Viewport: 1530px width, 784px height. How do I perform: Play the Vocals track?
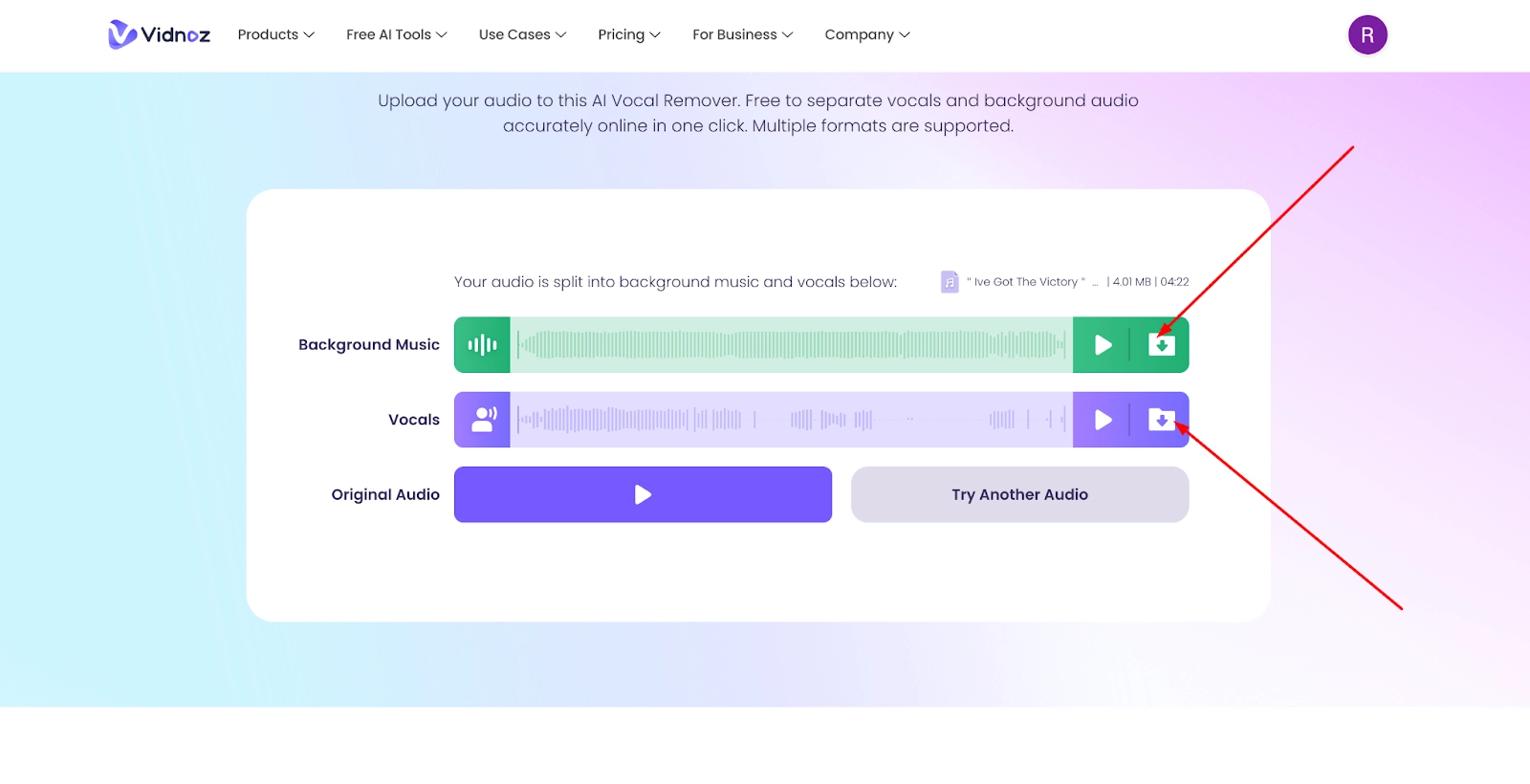pyautogui.click(x=1103, y=420)
